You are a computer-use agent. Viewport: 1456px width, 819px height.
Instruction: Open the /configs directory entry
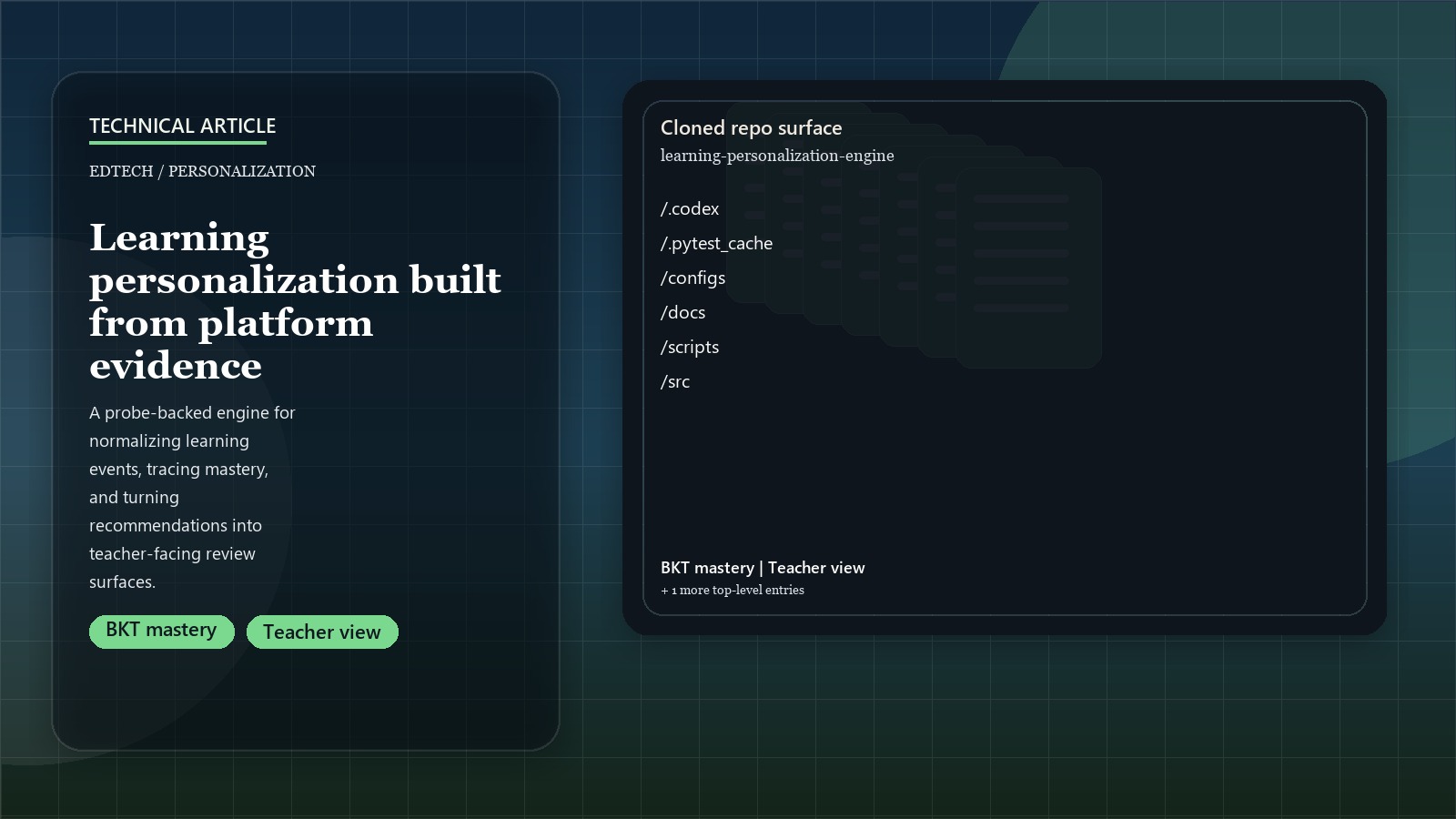click(x=693, y=278)
